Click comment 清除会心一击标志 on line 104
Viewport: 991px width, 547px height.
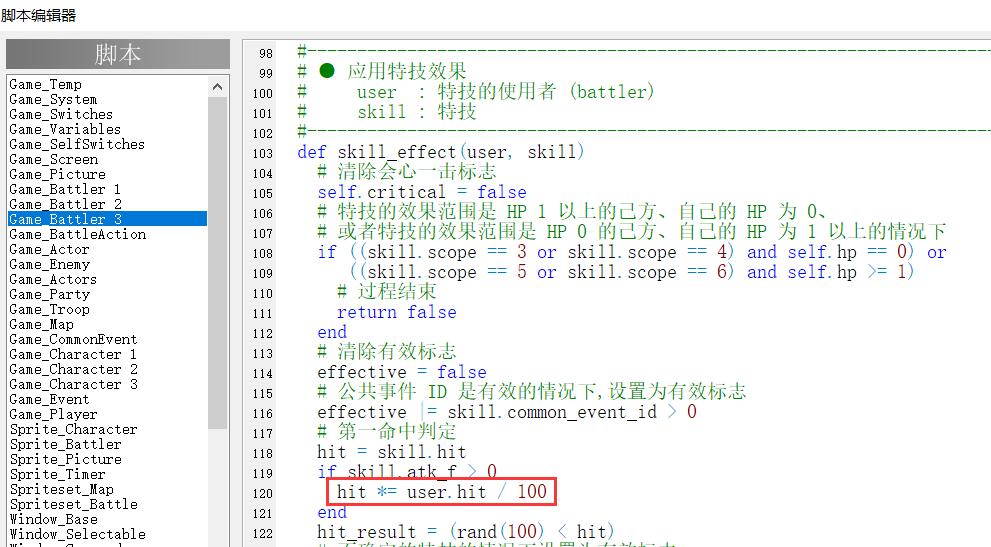(416, 171)
